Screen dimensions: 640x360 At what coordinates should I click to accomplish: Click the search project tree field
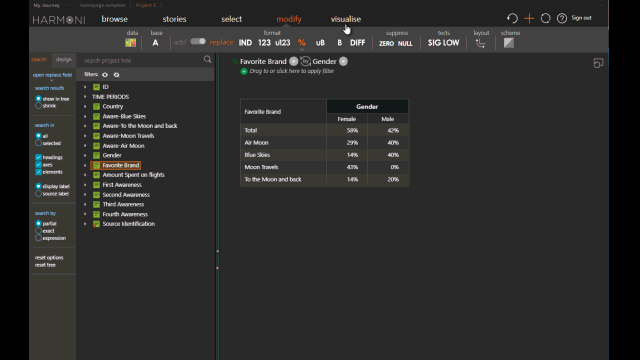pos(141,60)
